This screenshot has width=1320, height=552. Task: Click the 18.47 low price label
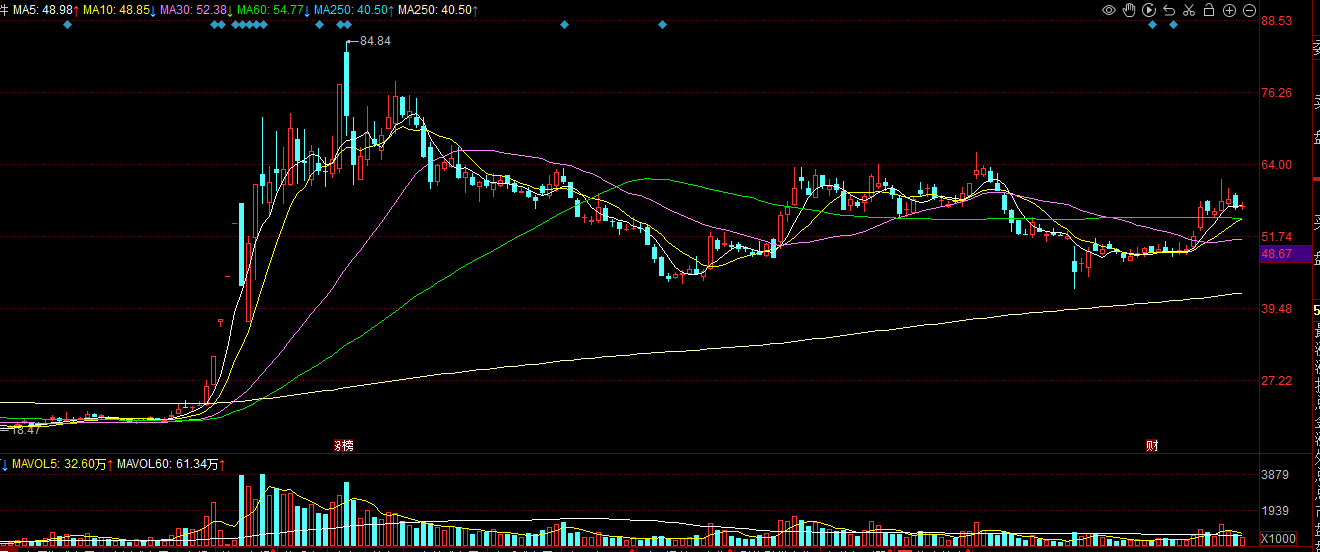(x=26, y=429)
